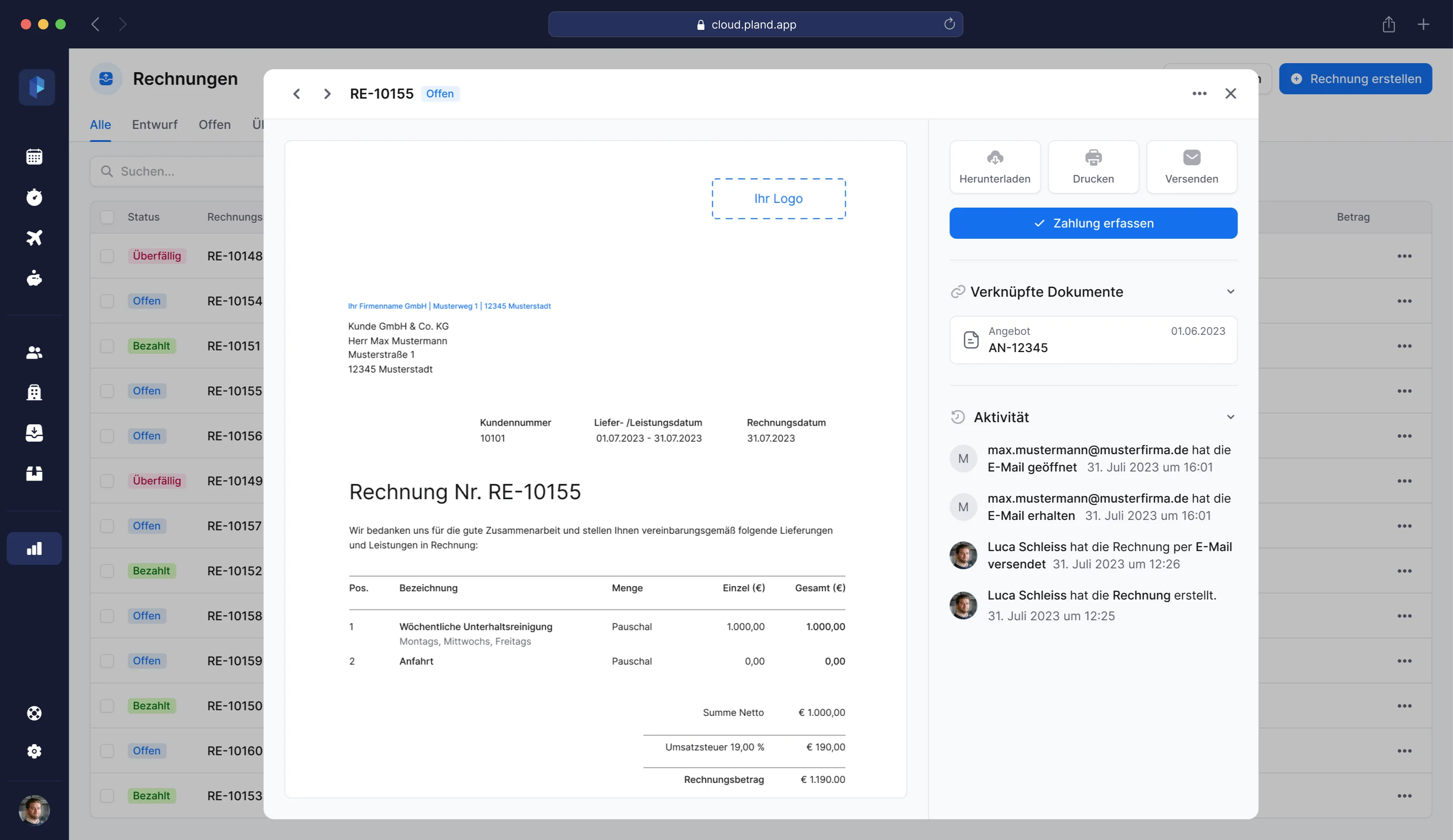
Task: Click Rechnung erstellen button
Action: pos(1356,79)
